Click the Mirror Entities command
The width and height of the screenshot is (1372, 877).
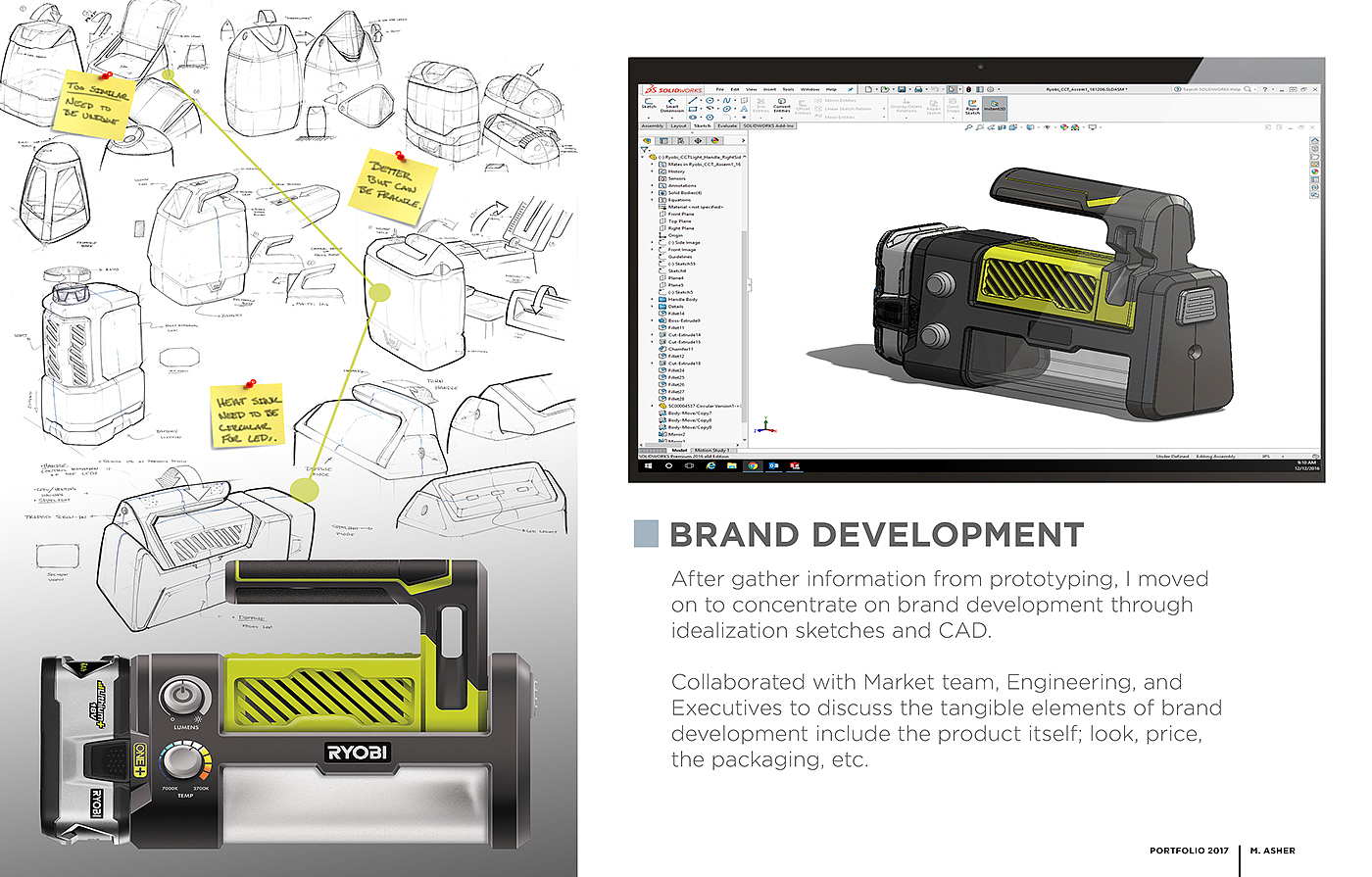[x=836, y=100]
